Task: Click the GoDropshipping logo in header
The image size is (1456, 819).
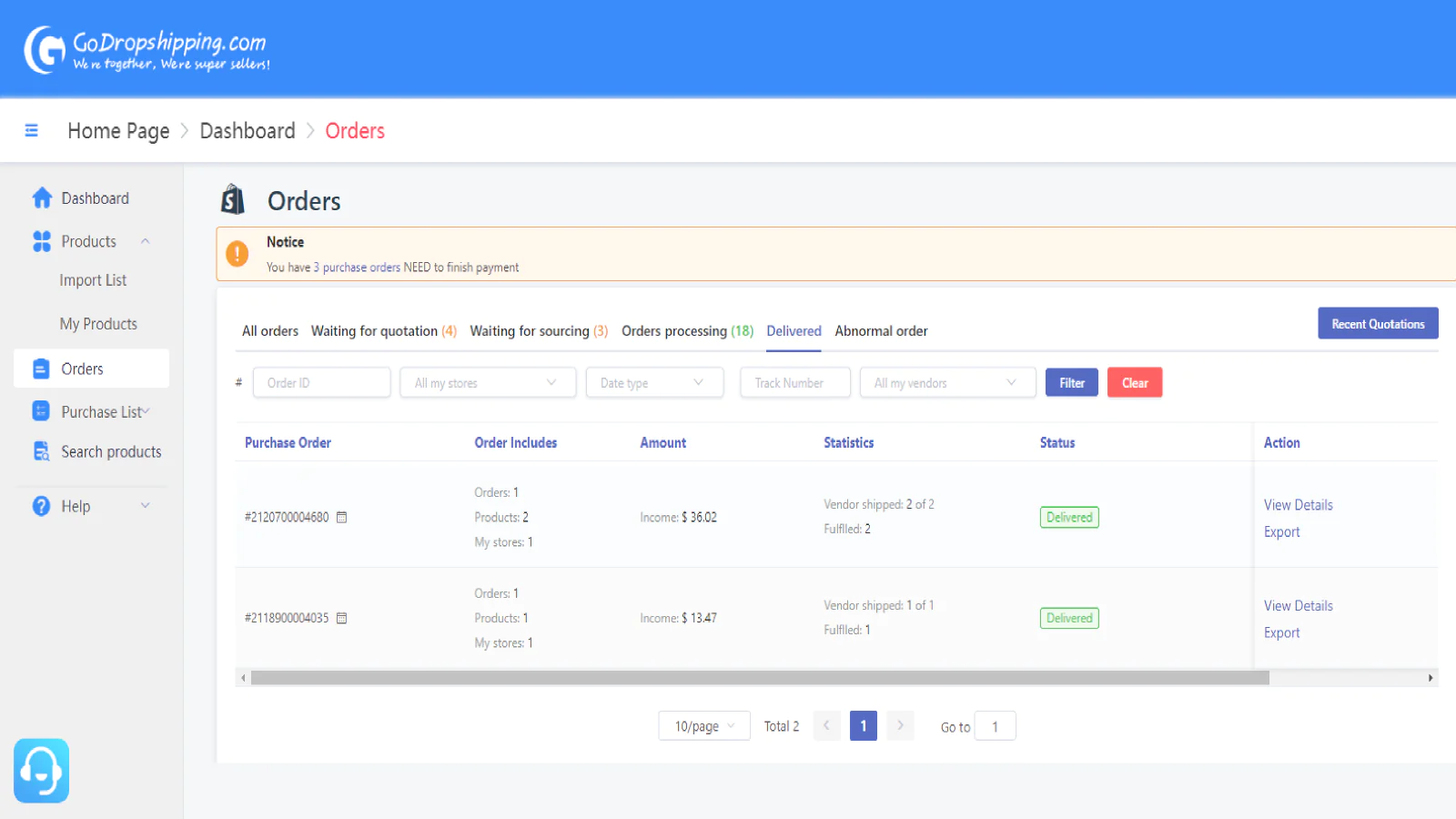Action: pos(147,50)
